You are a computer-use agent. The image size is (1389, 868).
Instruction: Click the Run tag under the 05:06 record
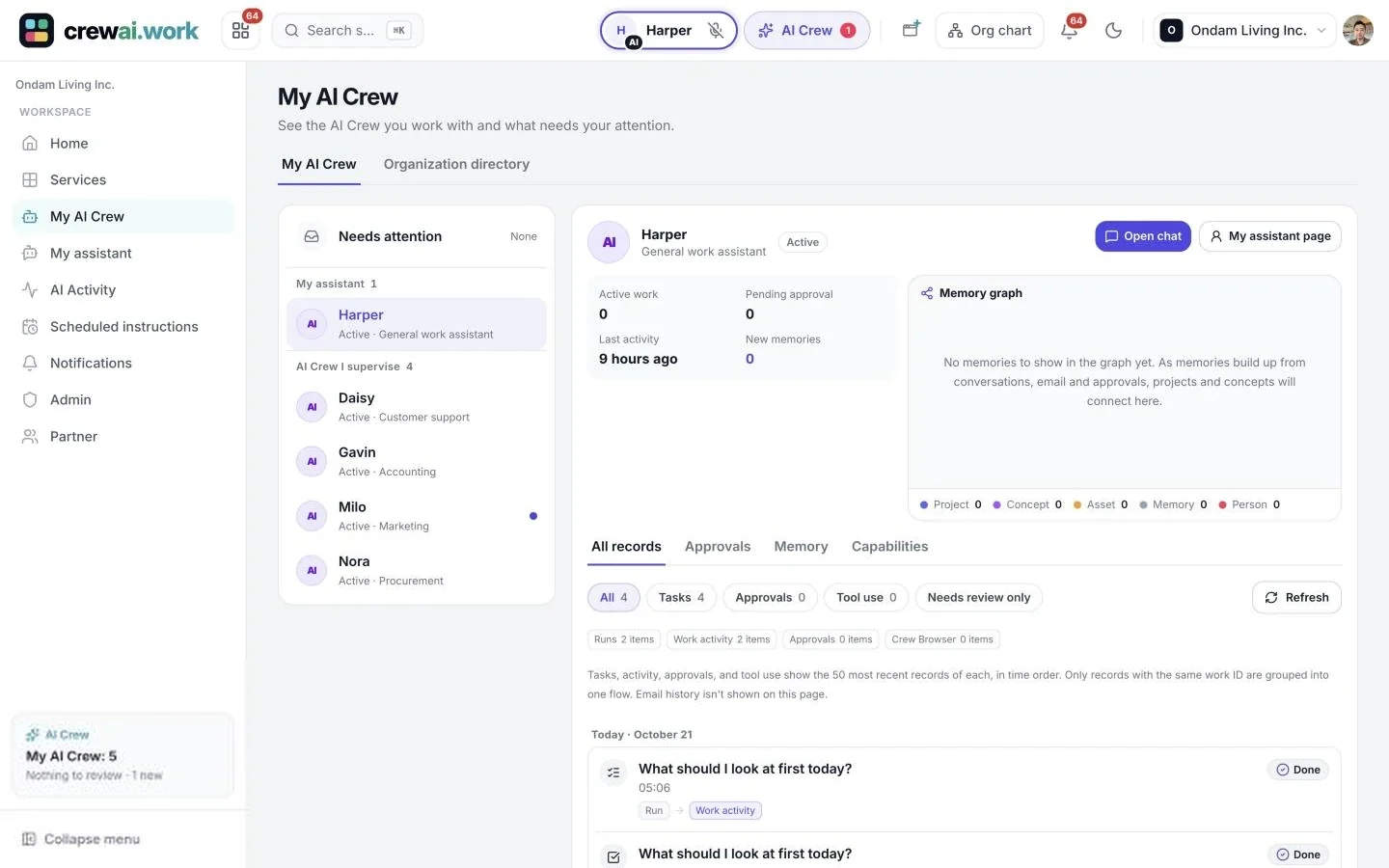pos(654,811)
